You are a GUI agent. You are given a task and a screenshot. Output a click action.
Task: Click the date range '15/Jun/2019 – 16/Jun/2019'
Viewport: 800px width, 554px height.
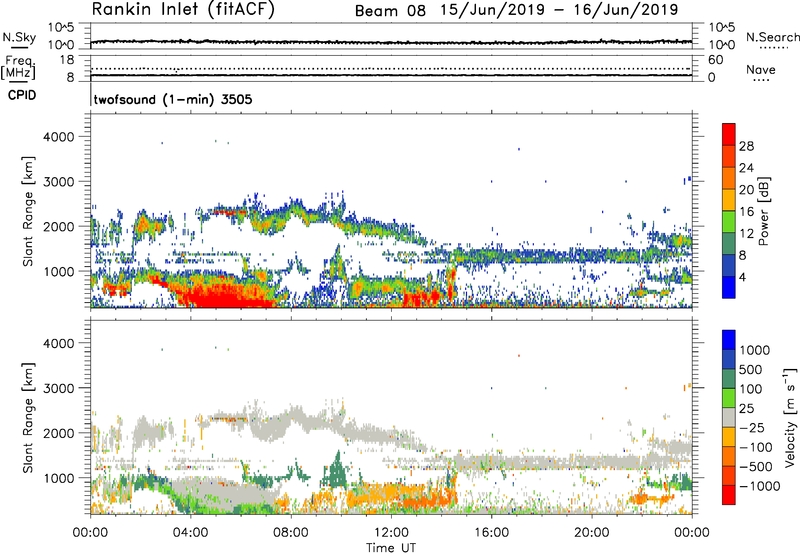tap(559, 10)
